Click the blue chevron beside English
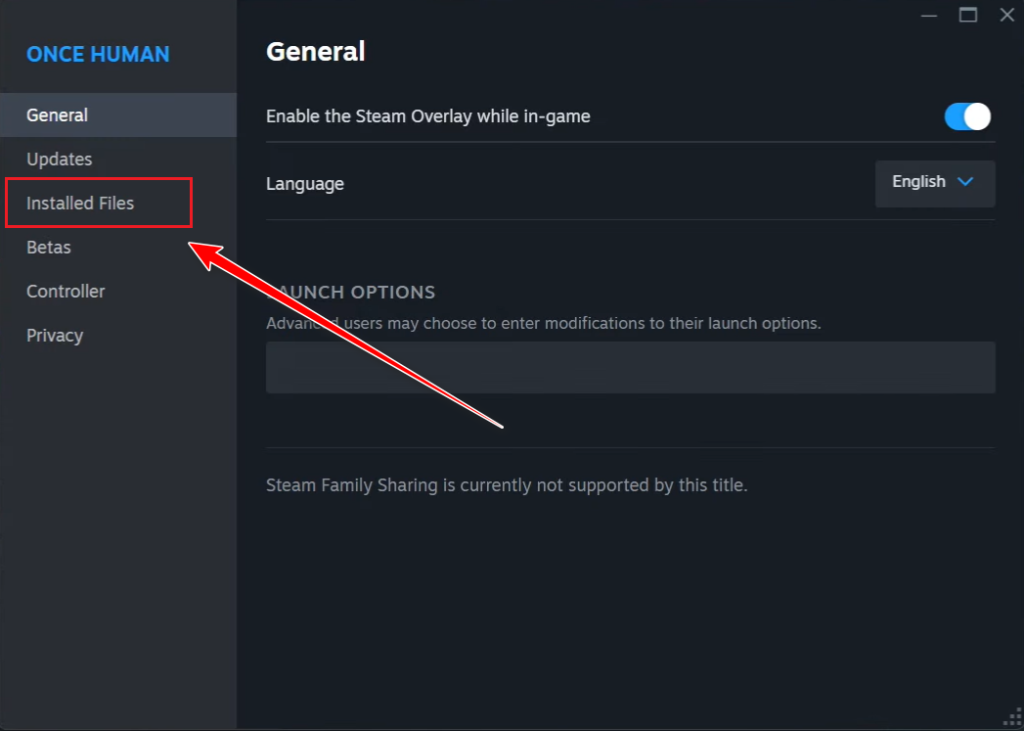The height and width of the screenshot is (731, 1024). pyautogui.click(x=965, y=182)
